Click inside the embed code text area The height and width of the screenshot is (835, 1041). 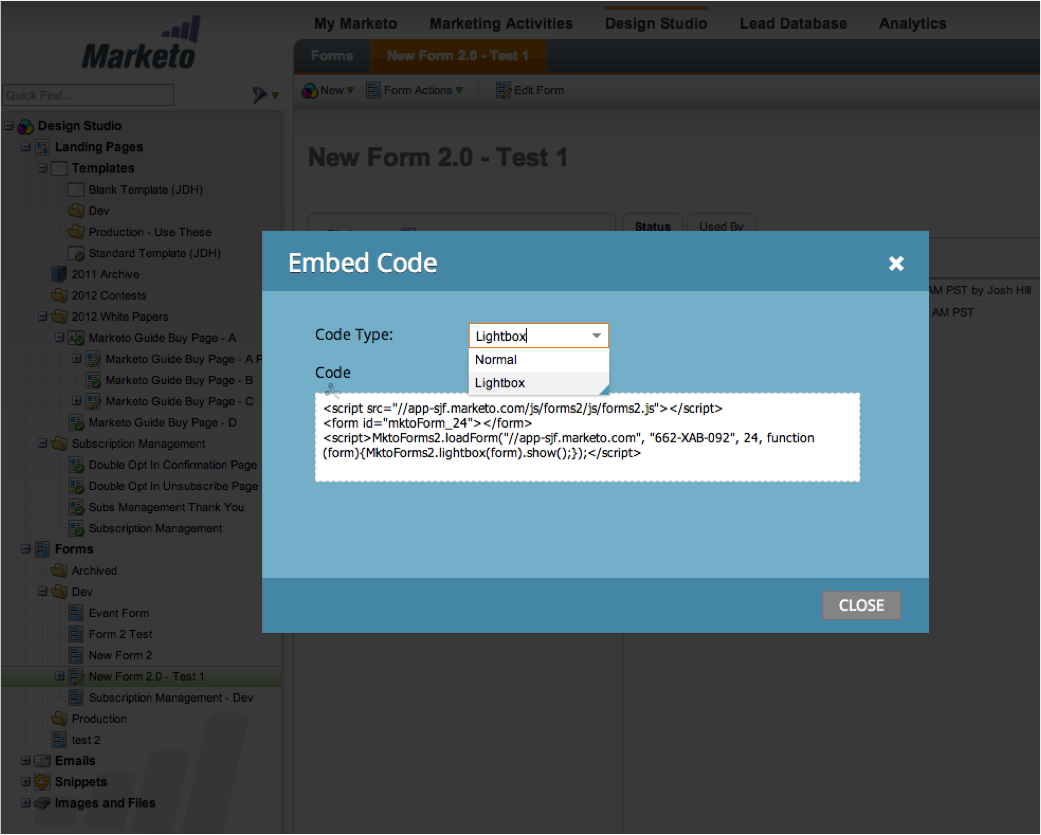tap(587, 437)
